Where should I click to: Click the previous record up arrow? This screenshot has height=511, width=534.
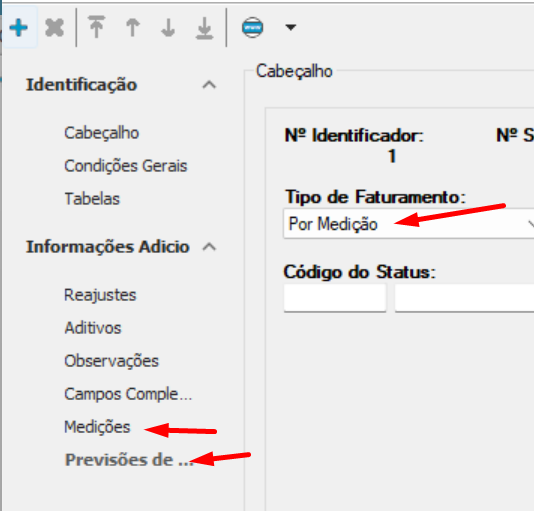132,28
